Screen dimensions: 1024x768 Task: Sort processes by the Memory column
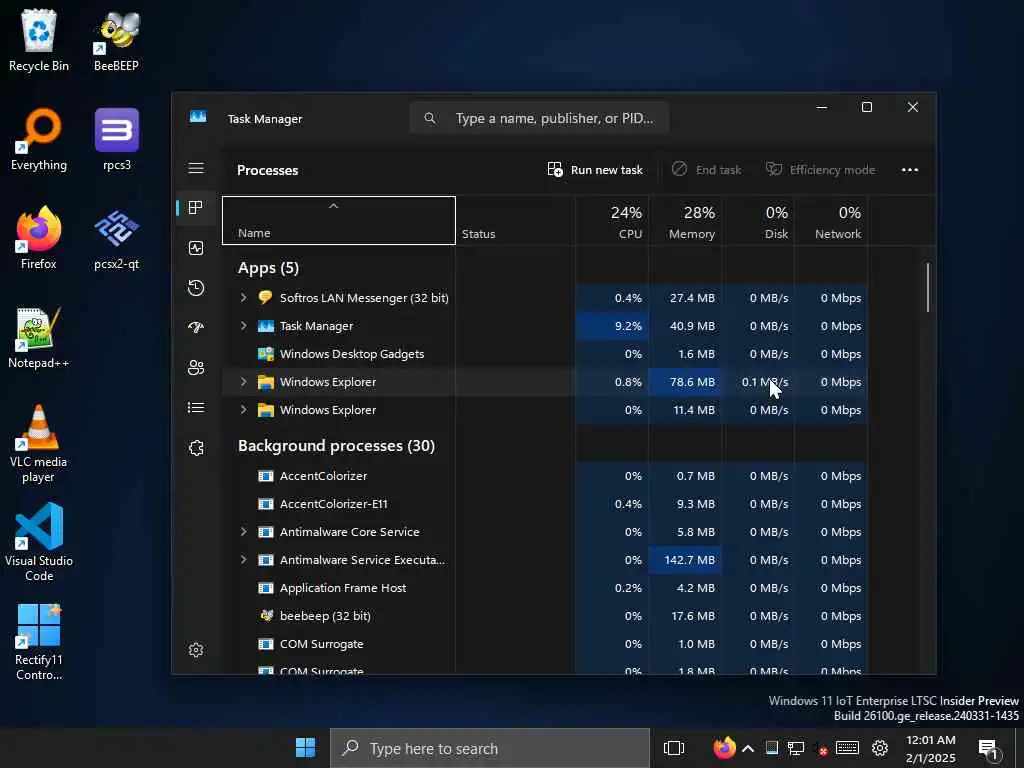[685, 221]
